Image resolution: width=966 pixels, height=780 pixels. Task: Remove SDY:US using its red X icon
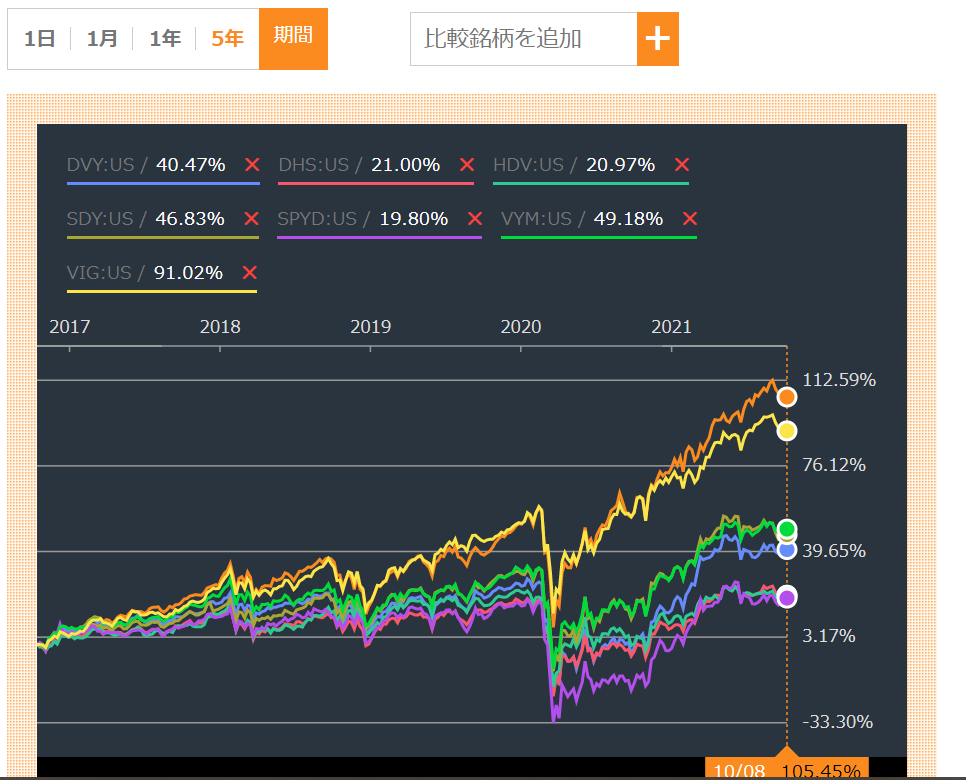click(x=251, y=219)
